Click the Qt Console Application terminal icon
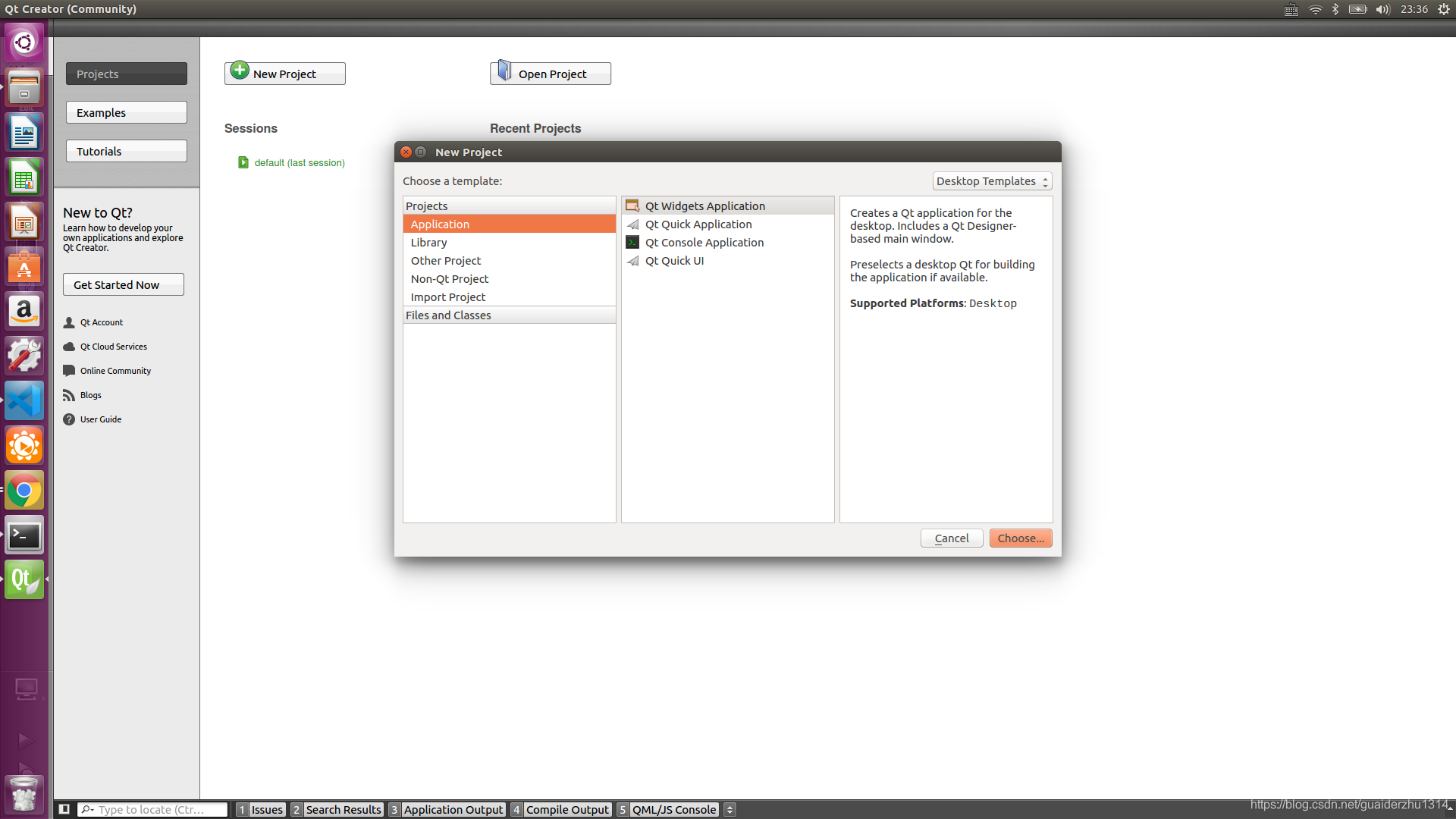 tap(632, 243)
